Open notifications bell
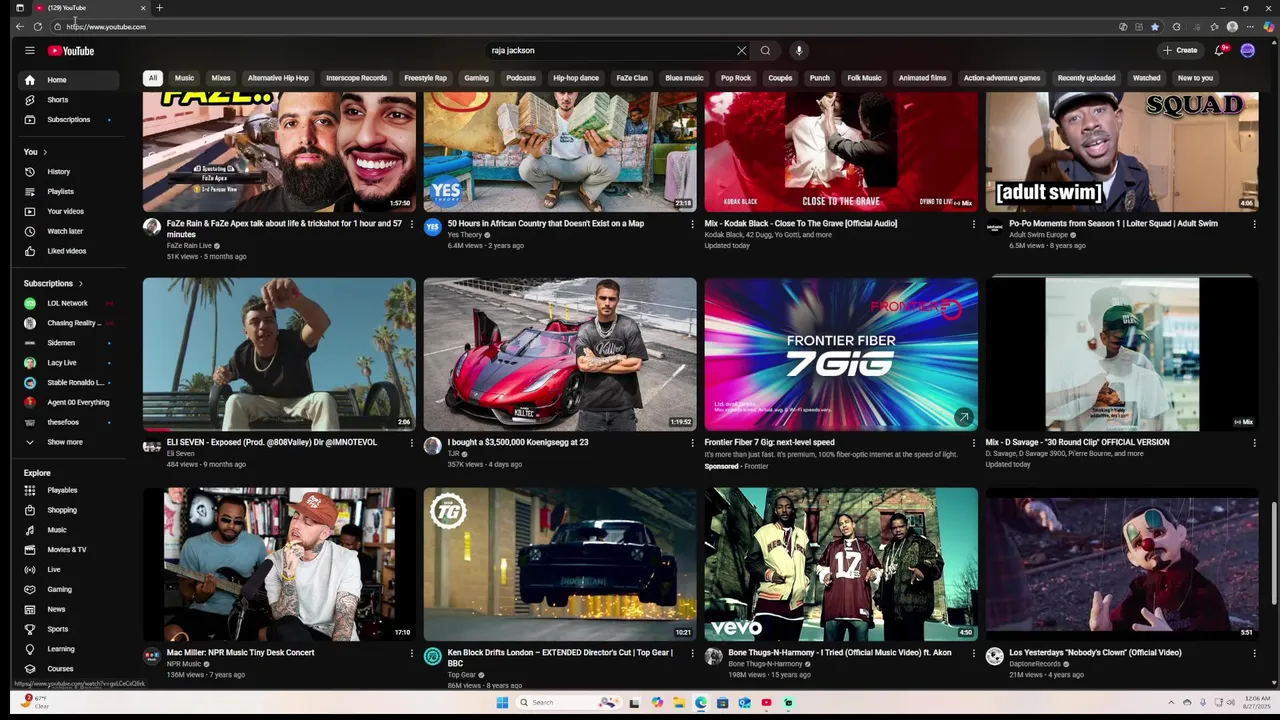Viewport: 1280px width, 720px height. pyautogui.click(x=1219, y=50)
